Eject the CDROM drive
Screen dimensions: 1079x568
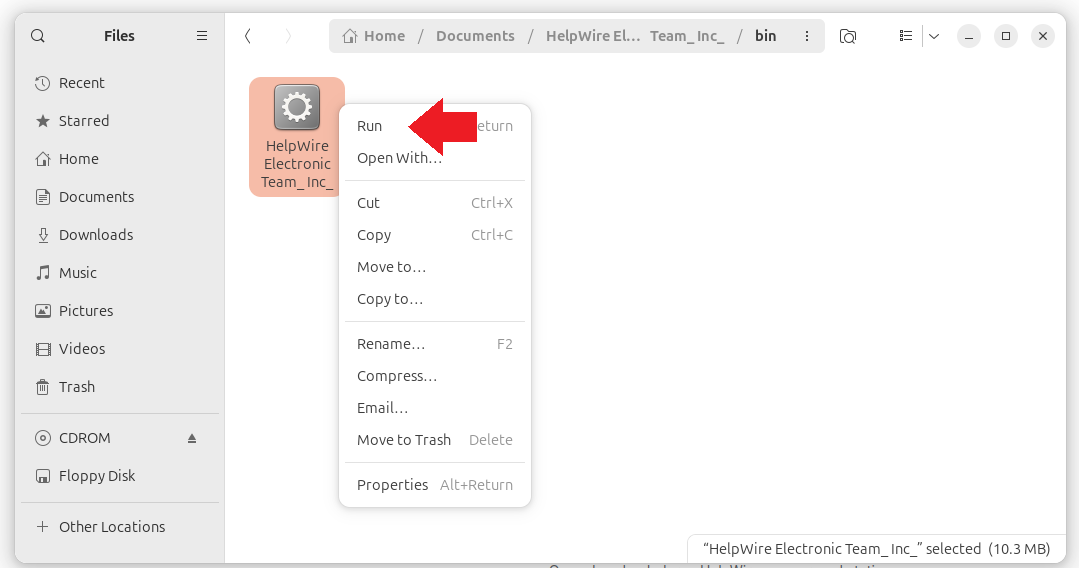coord(192,438)
